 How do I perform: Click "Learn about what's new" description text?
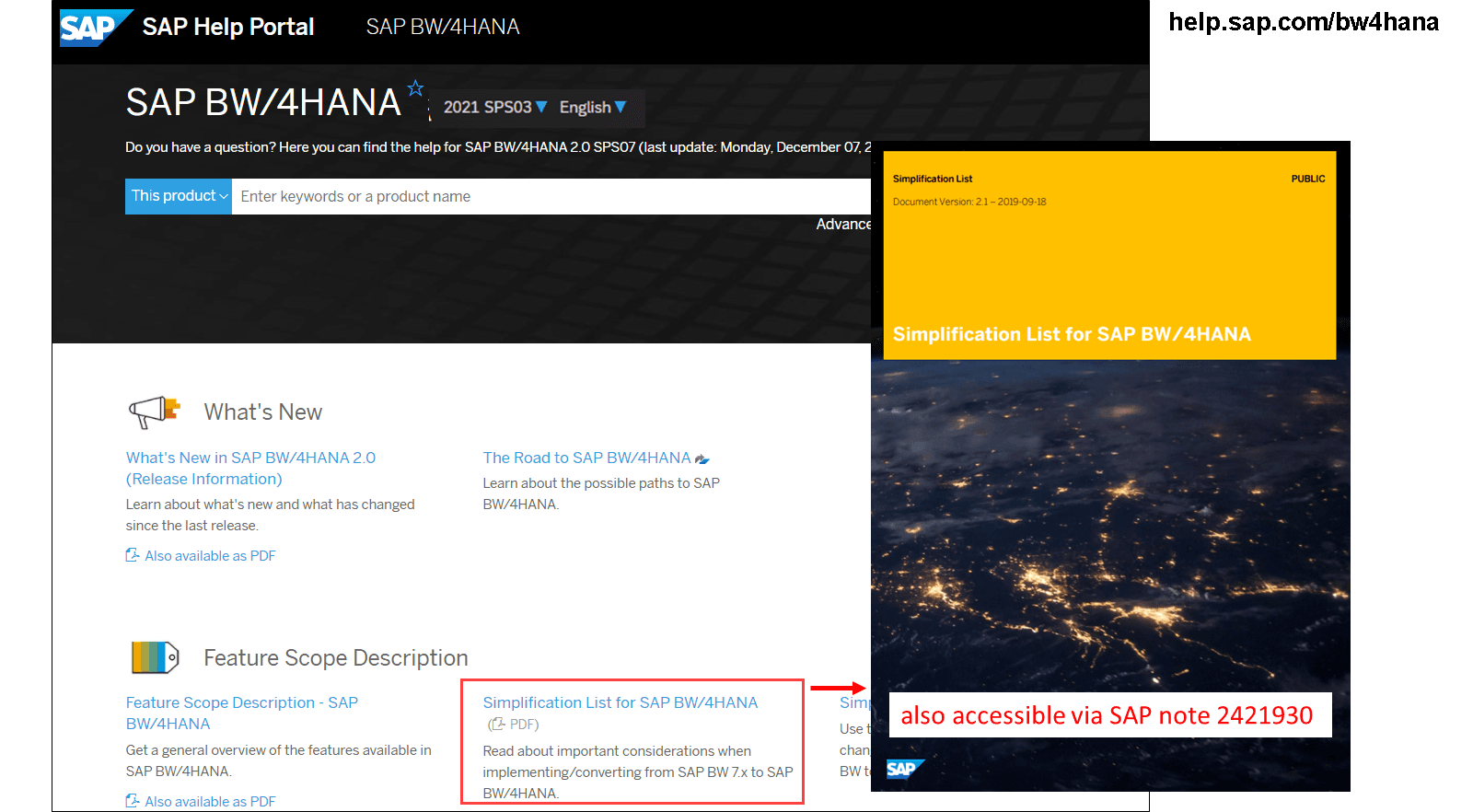tap(271, 515)
